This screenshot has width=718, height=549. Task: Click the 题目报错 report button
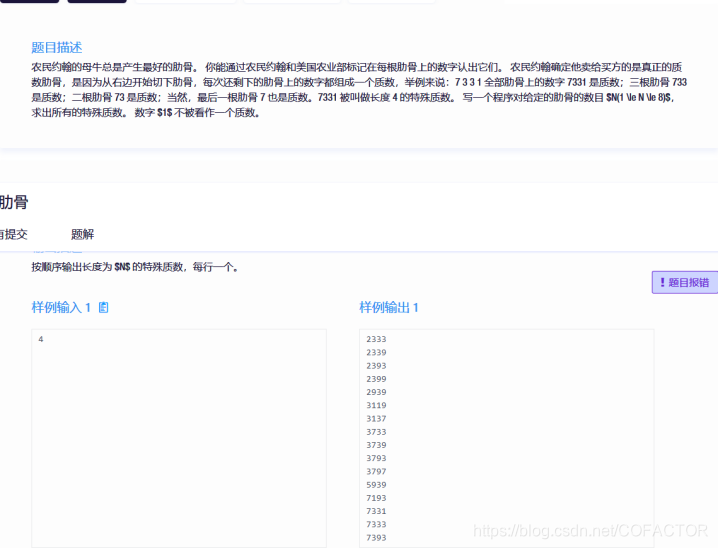(x=685, y=282)
